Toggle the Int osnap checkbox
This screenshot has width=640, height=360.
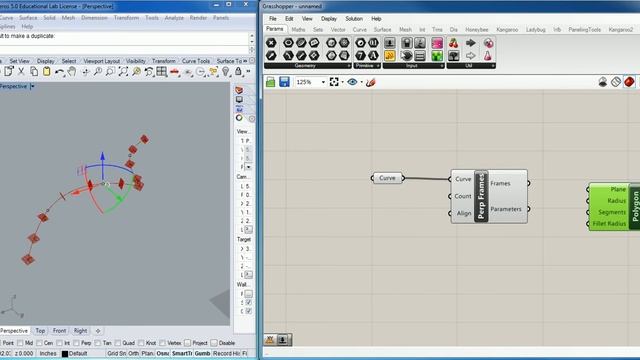(x=60, y=343)
